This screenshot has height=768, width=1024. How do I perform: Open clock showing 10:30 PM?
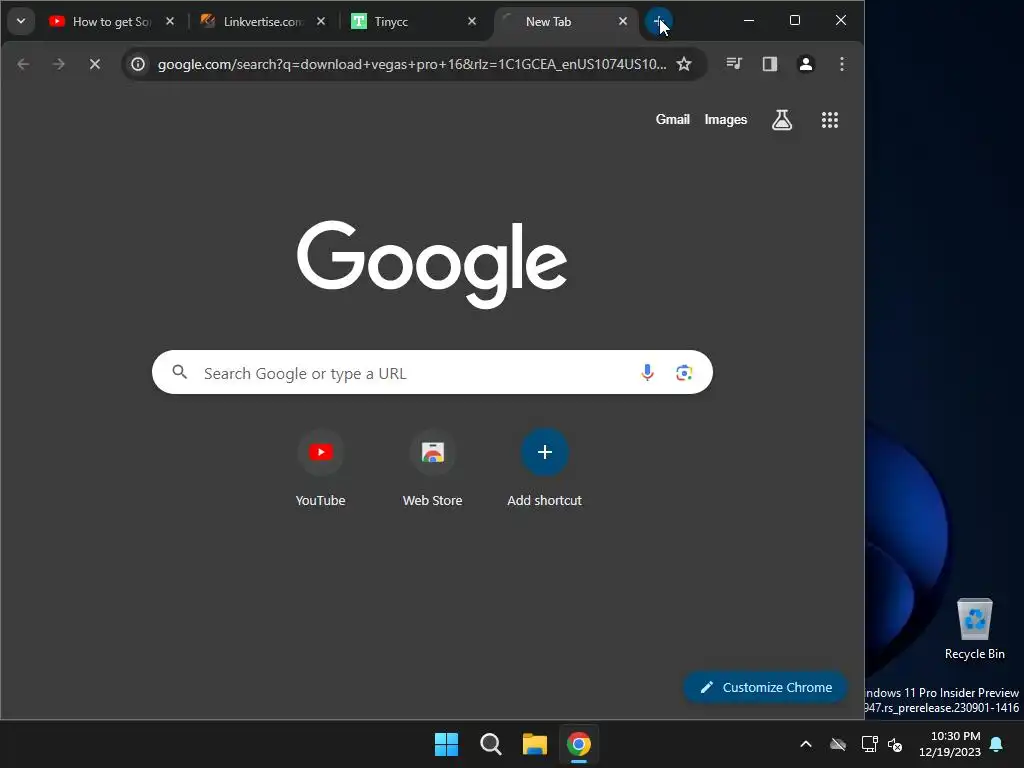point(950,744)
